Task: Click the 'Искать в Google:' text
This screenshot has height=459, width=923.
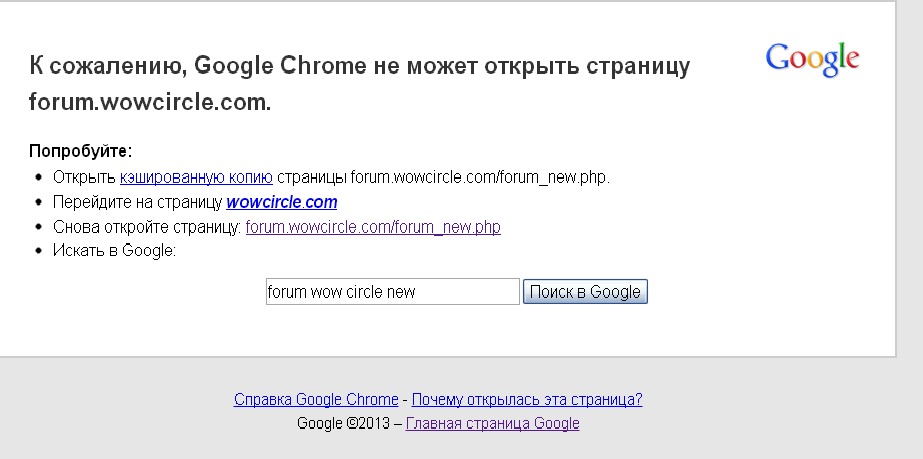Action: [x=115, y=251]
